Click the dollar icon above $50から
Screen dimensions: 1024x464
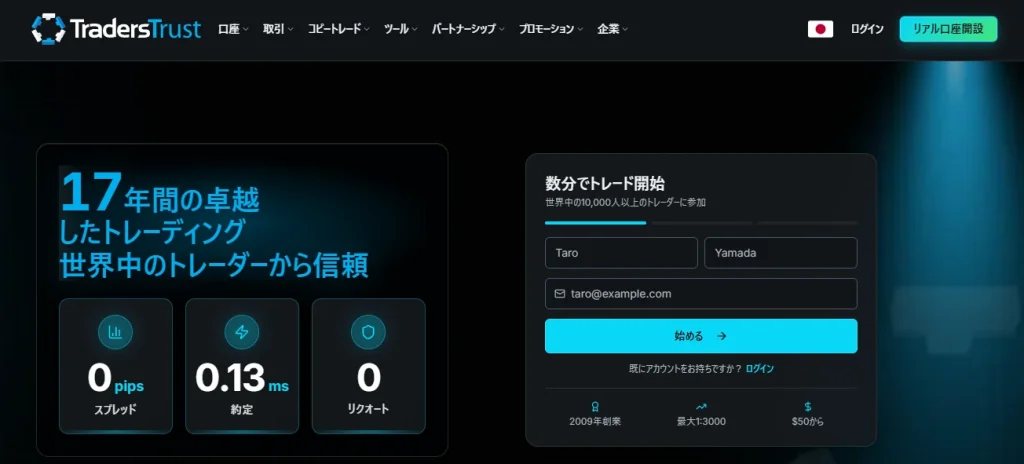tap(808, 406)
